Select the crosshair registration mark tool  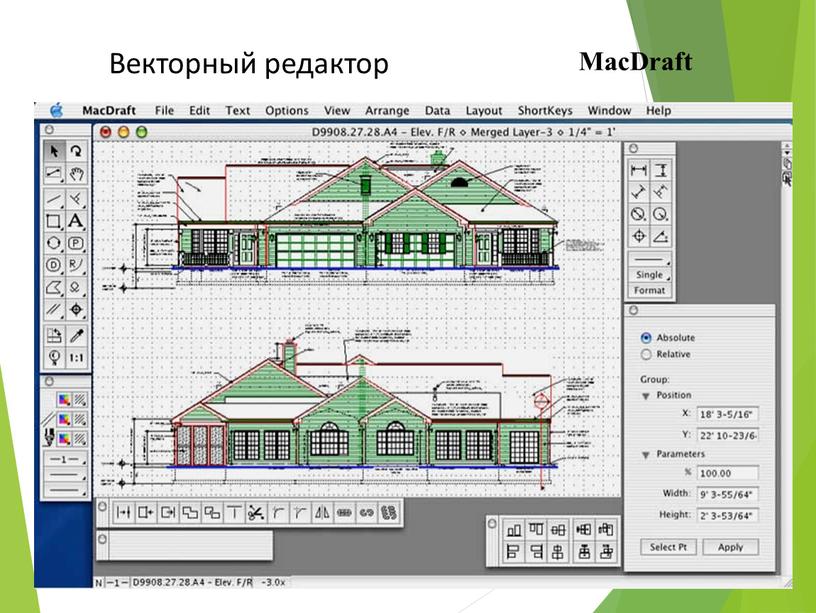click(76, 310)
